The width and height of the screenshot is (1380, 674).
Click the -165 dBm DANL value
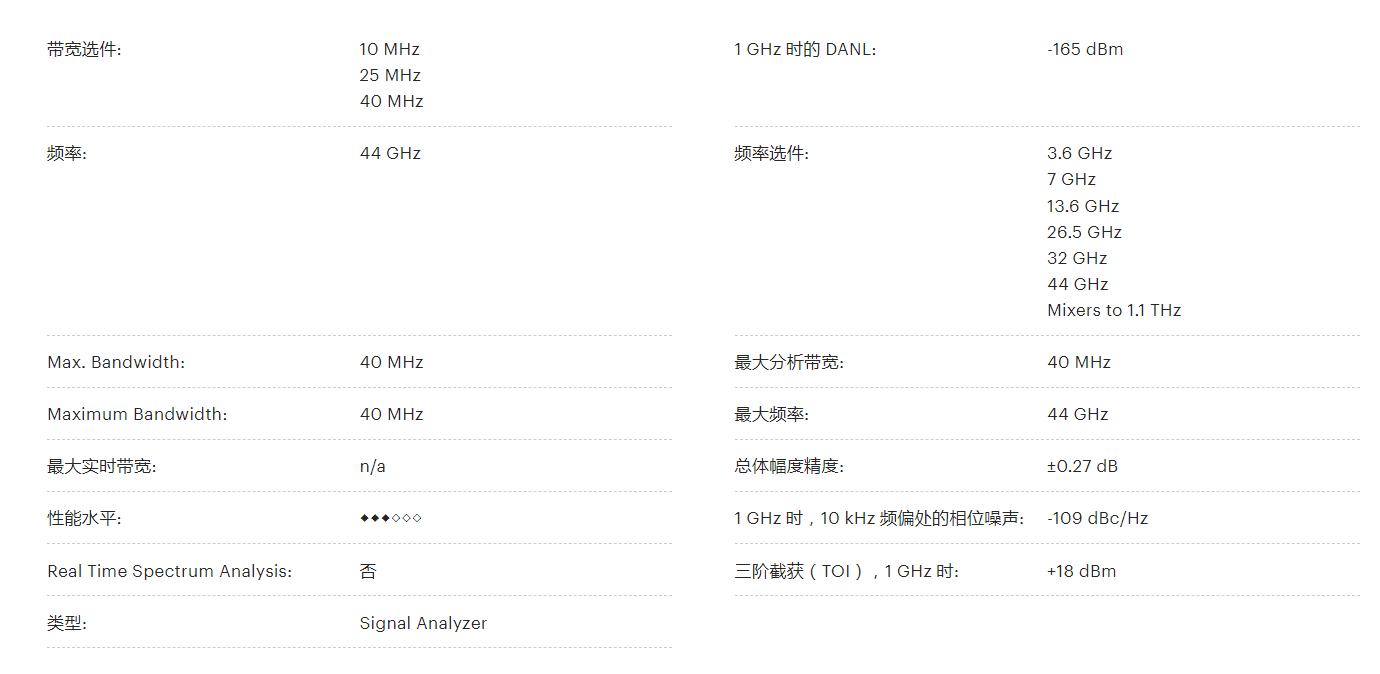1085,49
